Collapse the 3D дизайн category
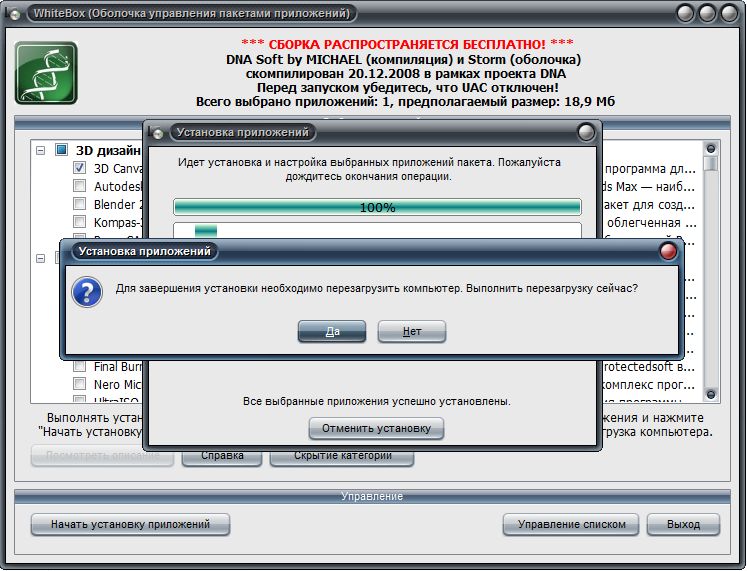This screenshot has height=571, width=747. coord(40,150)
